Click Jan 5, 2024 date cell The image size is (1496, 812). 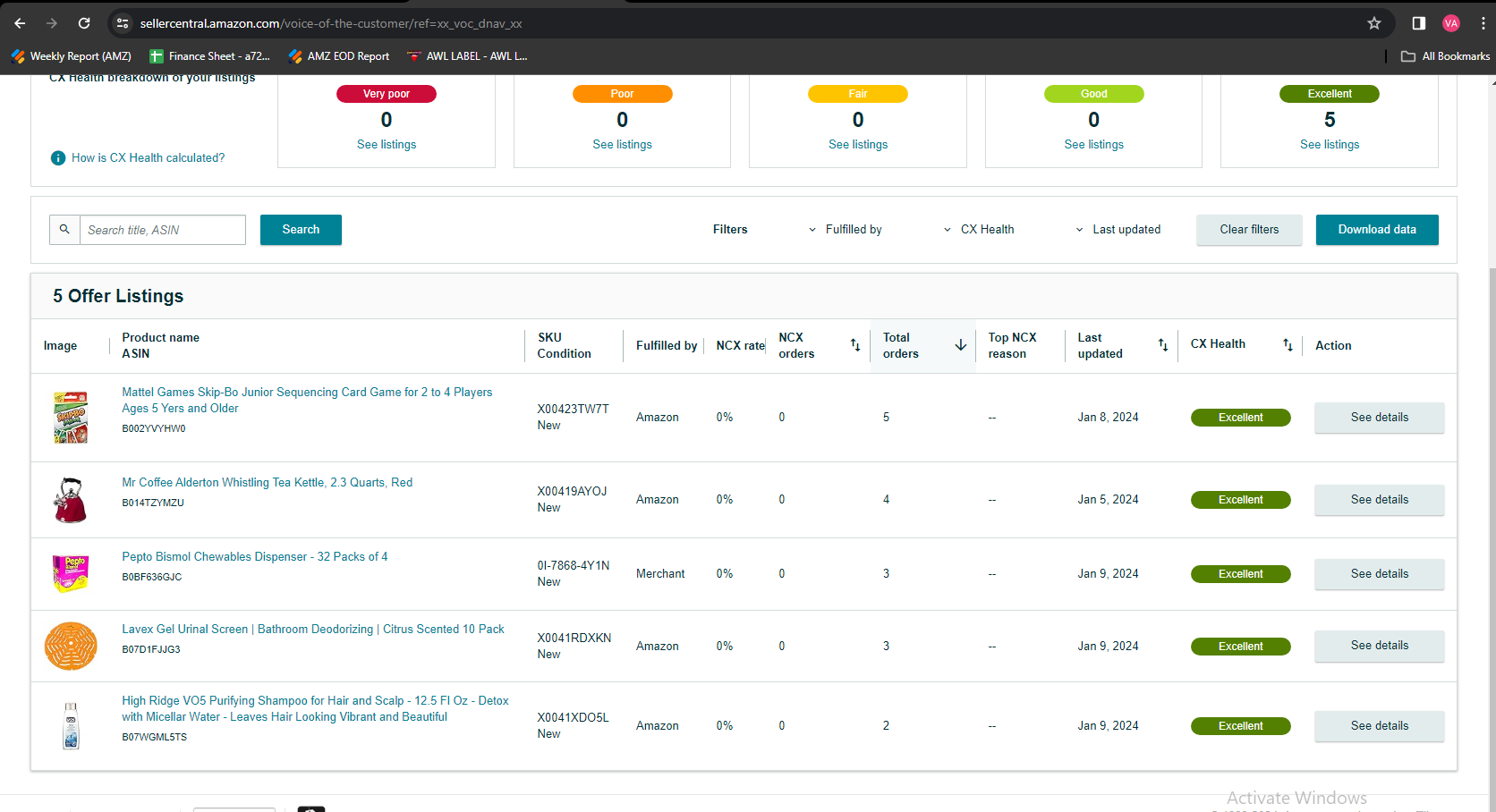tap(1108, 500)
